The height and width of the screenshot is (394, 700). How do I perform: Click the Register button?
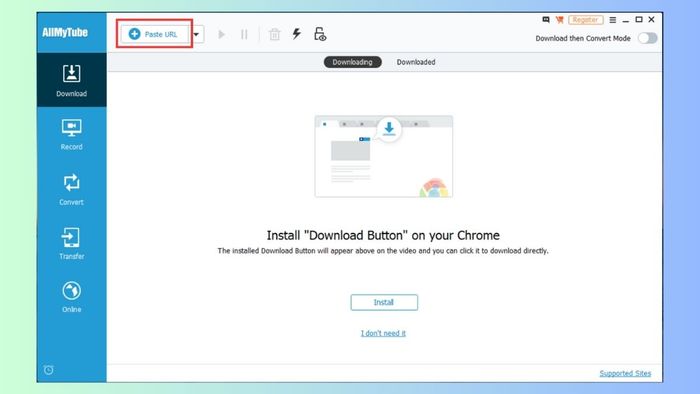point(585,20)
